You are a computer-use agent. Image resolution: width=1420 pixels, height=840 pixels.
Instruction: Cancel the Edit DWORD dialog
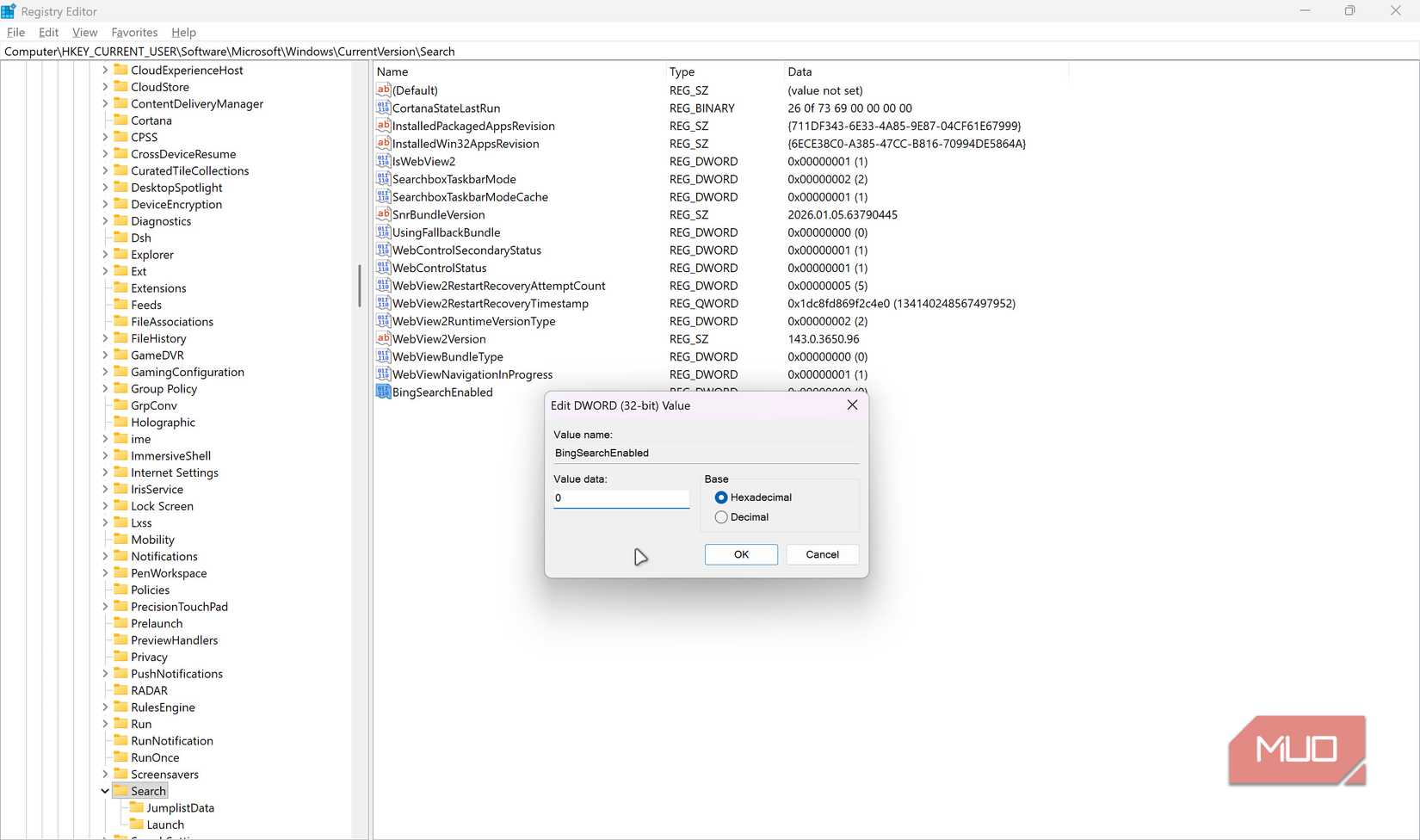(x=822, y=554)
